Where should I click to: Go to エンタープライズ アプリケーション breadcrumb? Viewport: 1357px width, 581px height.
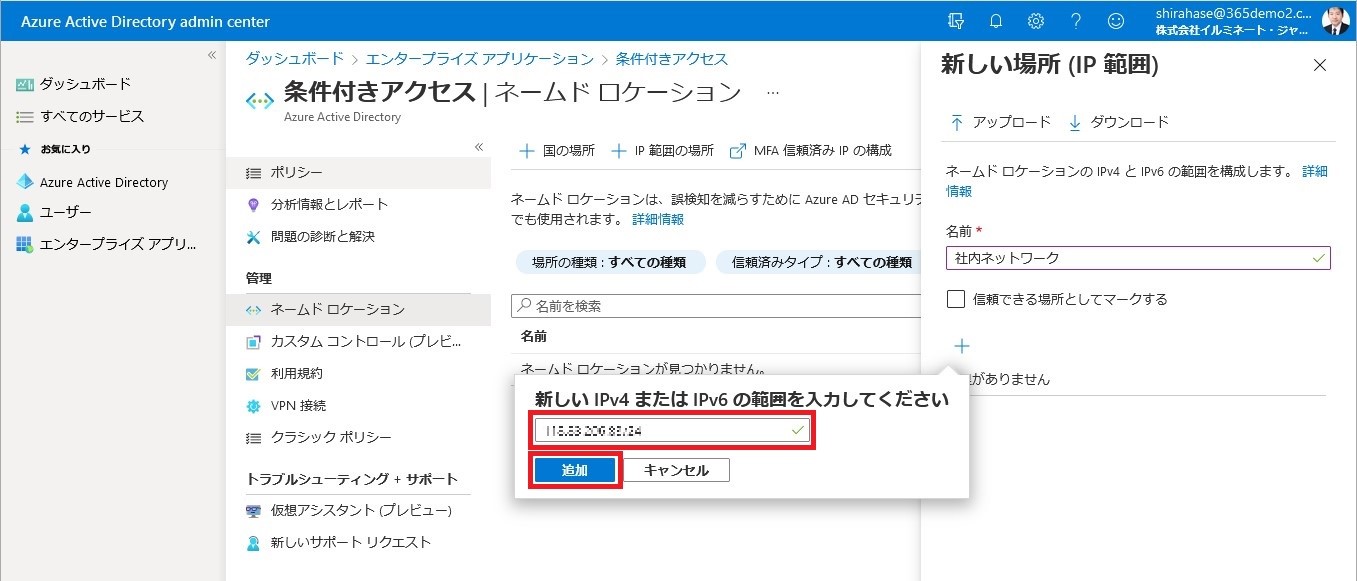(x=480, y=59)
